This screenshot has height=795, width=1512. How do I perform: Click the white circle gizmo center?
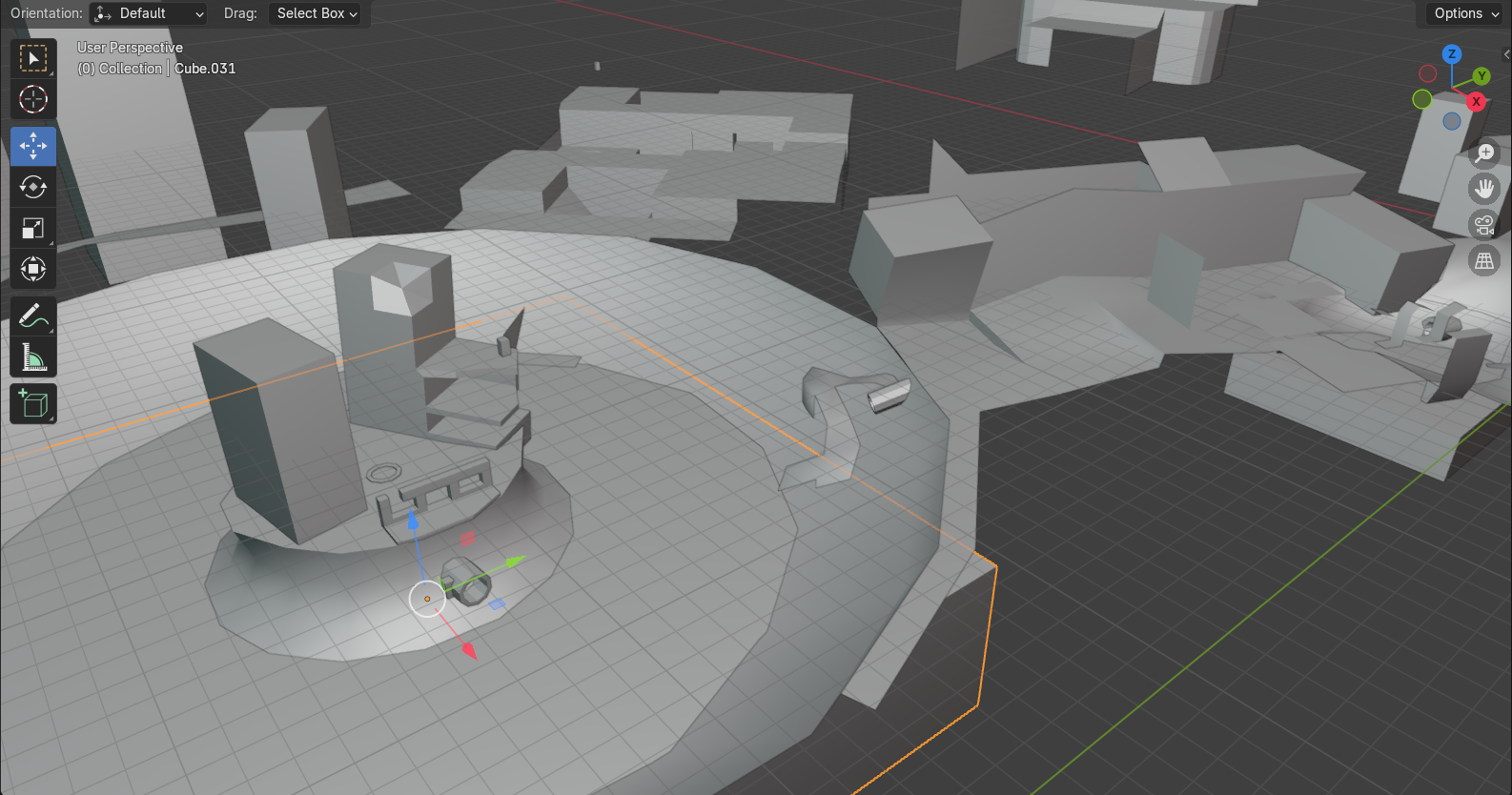[x=427, y=599]
